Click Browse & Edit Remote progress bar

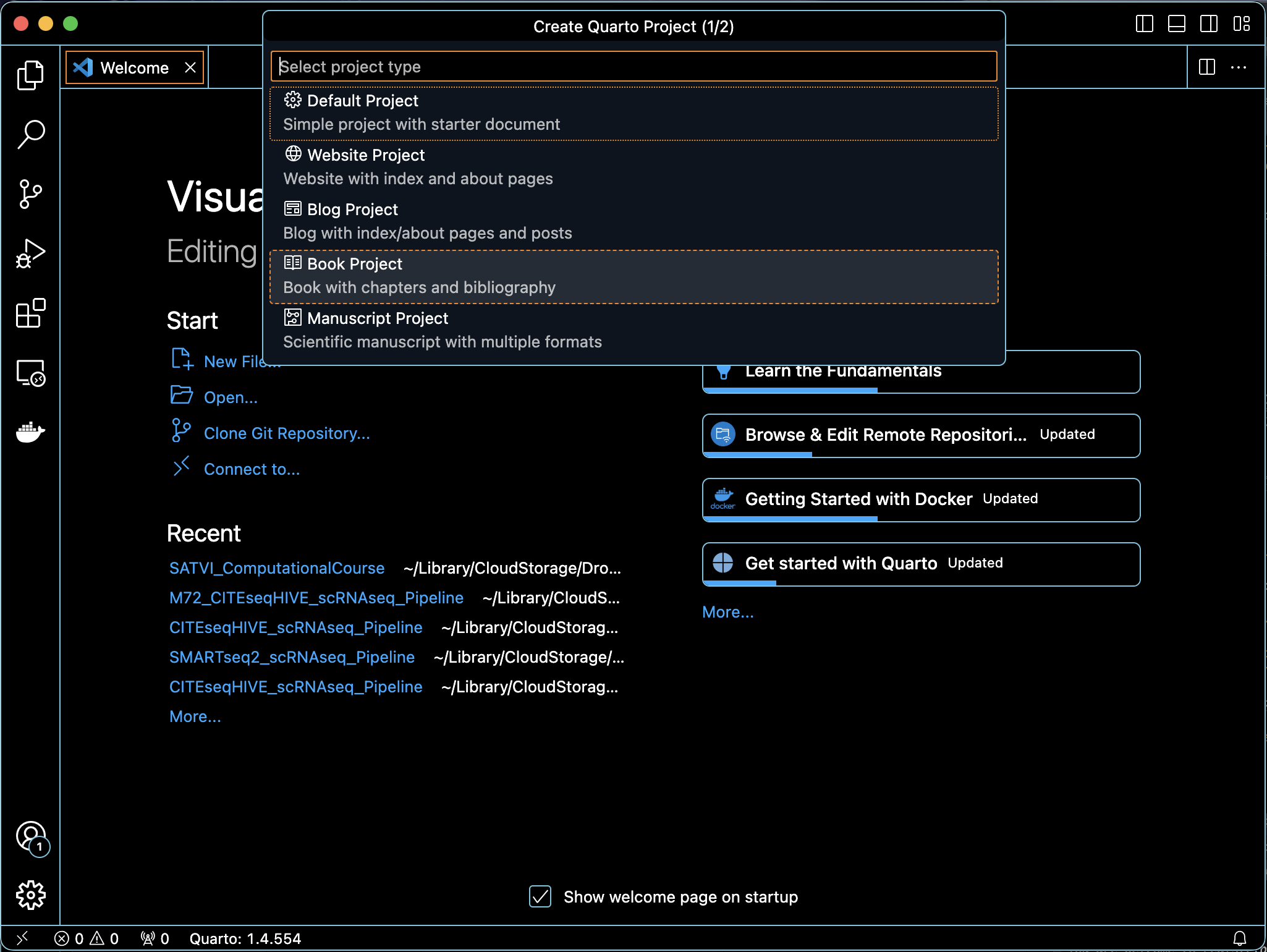[x=758, y=455]
